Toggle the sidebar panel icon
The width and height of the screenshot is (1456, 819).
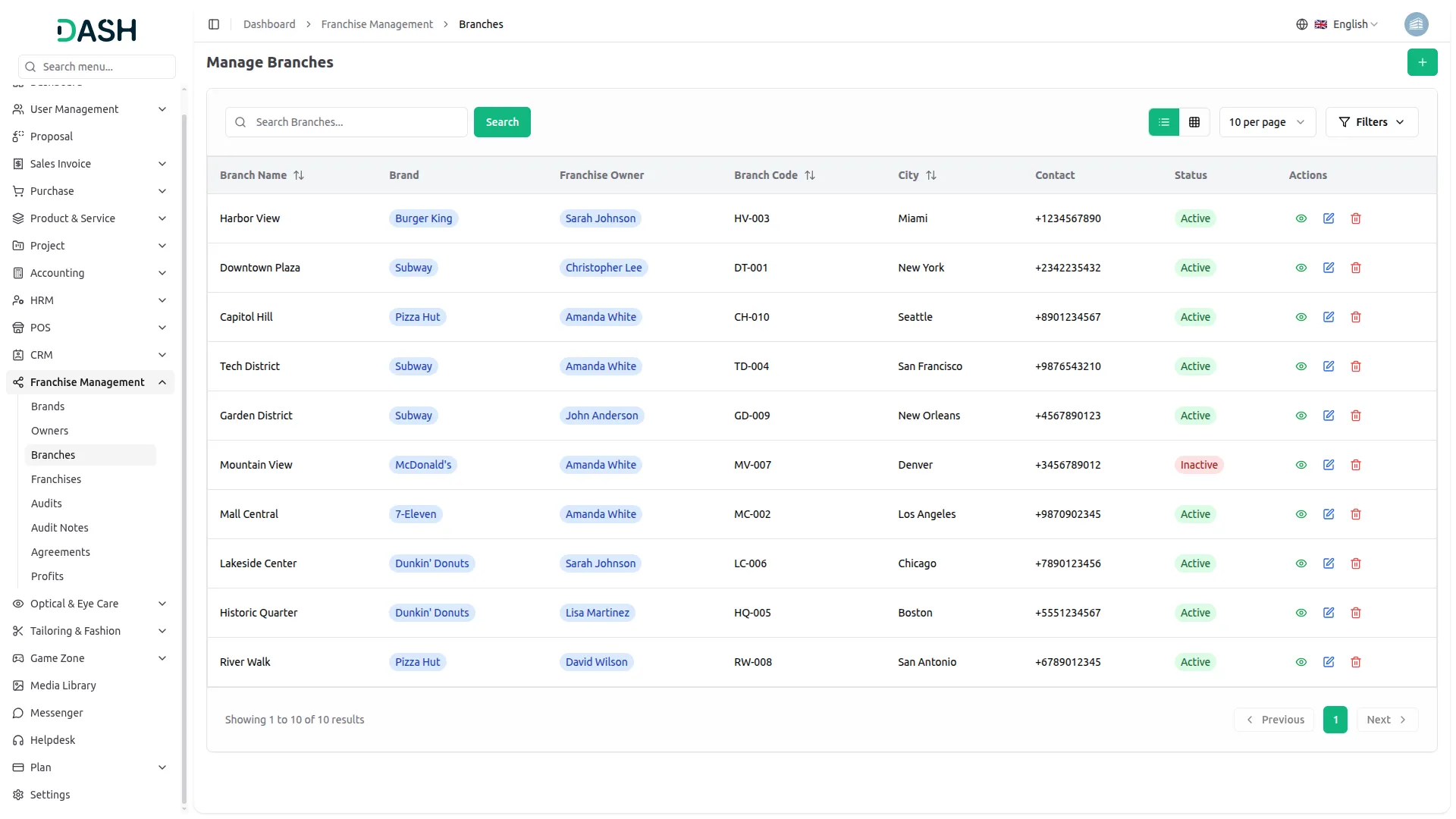(x=214, y=24)
